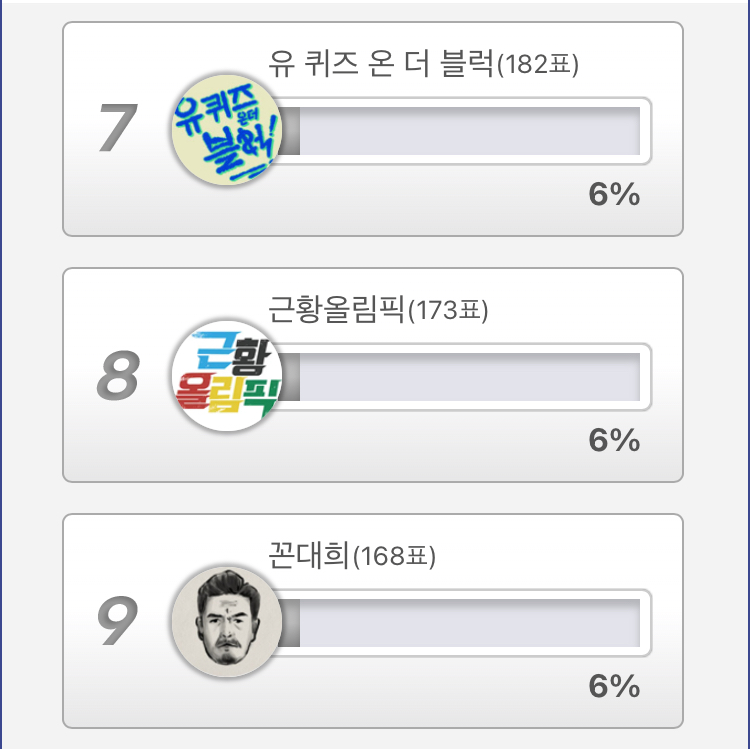This screenshot has height=749, width=750.
Task: Click the 6% label under 꼰대희
Action: [614, 686]
